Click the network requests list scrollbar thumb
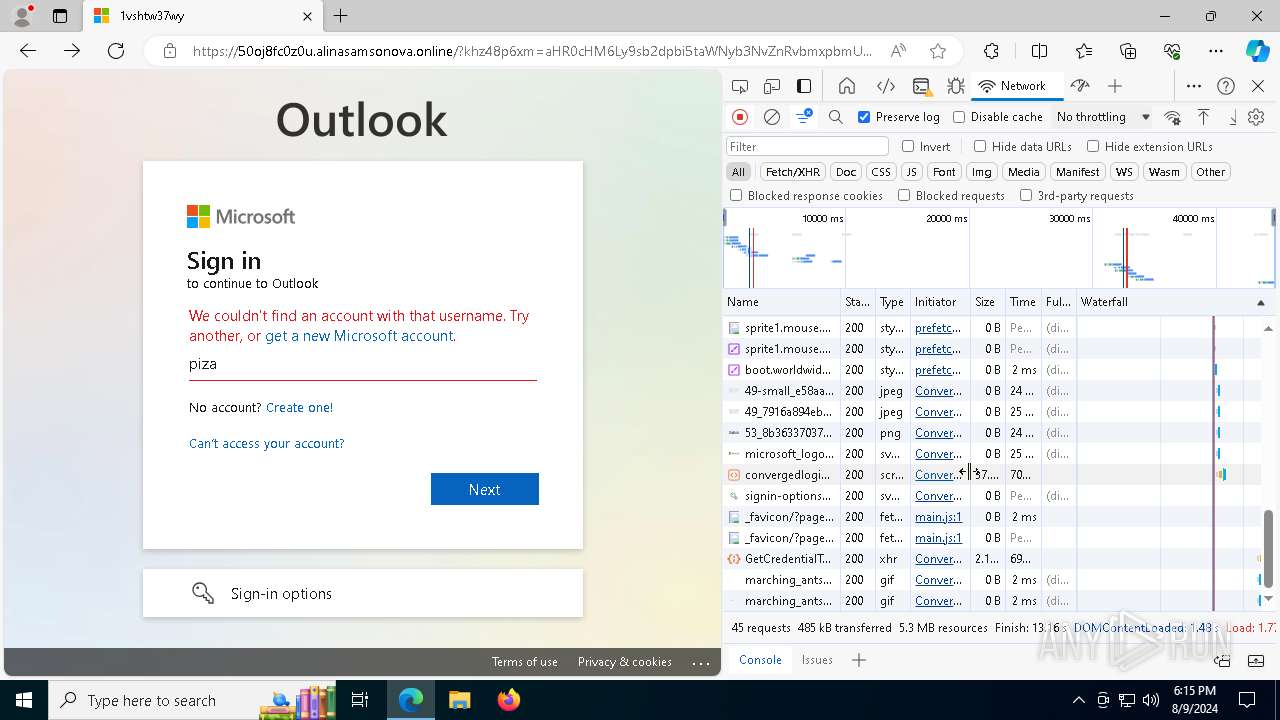The image size is (1280, 720). (x=1268, y=548)
